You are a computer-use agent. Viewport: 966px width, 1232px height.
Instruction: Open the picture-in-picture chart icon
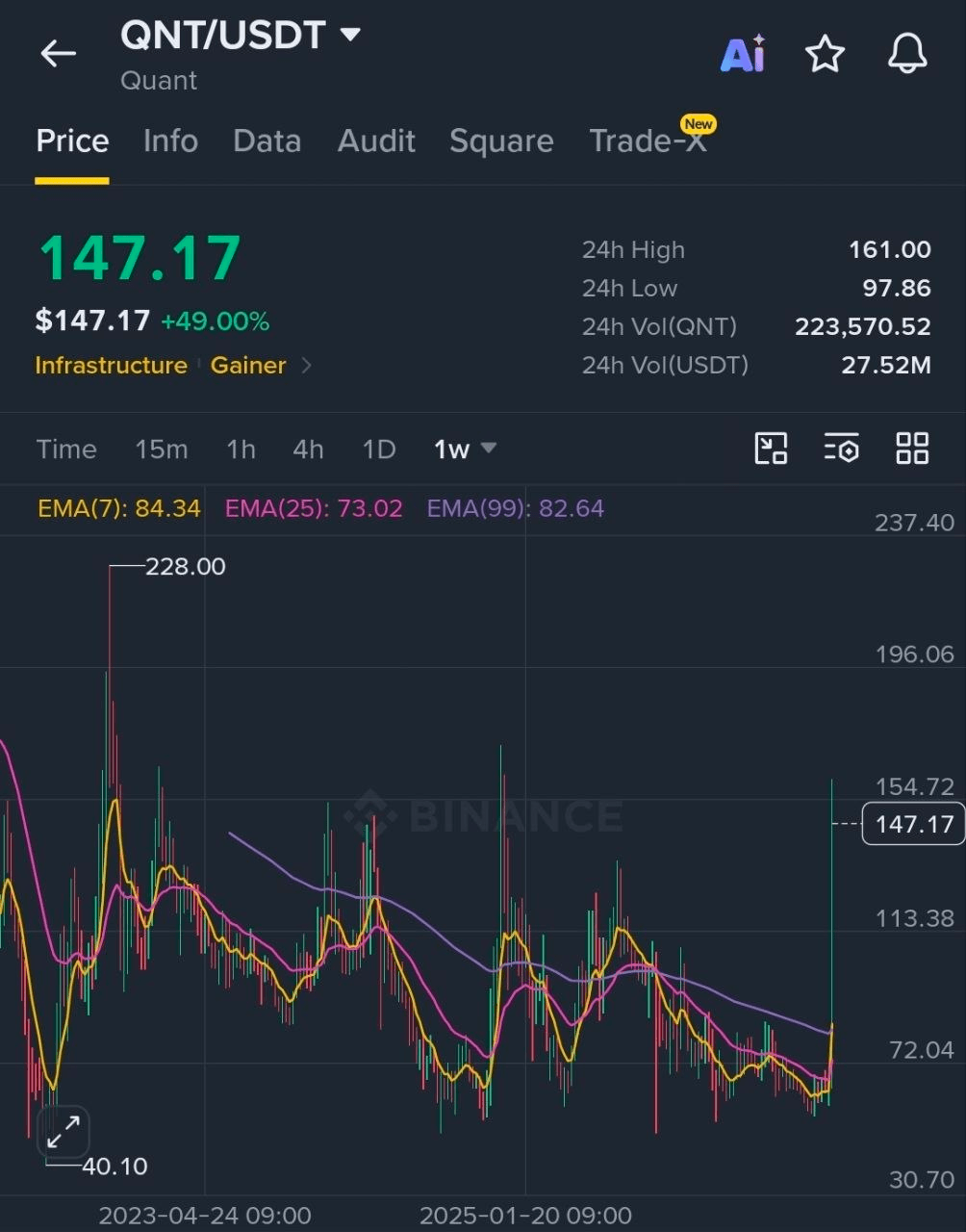coord(771,449)
